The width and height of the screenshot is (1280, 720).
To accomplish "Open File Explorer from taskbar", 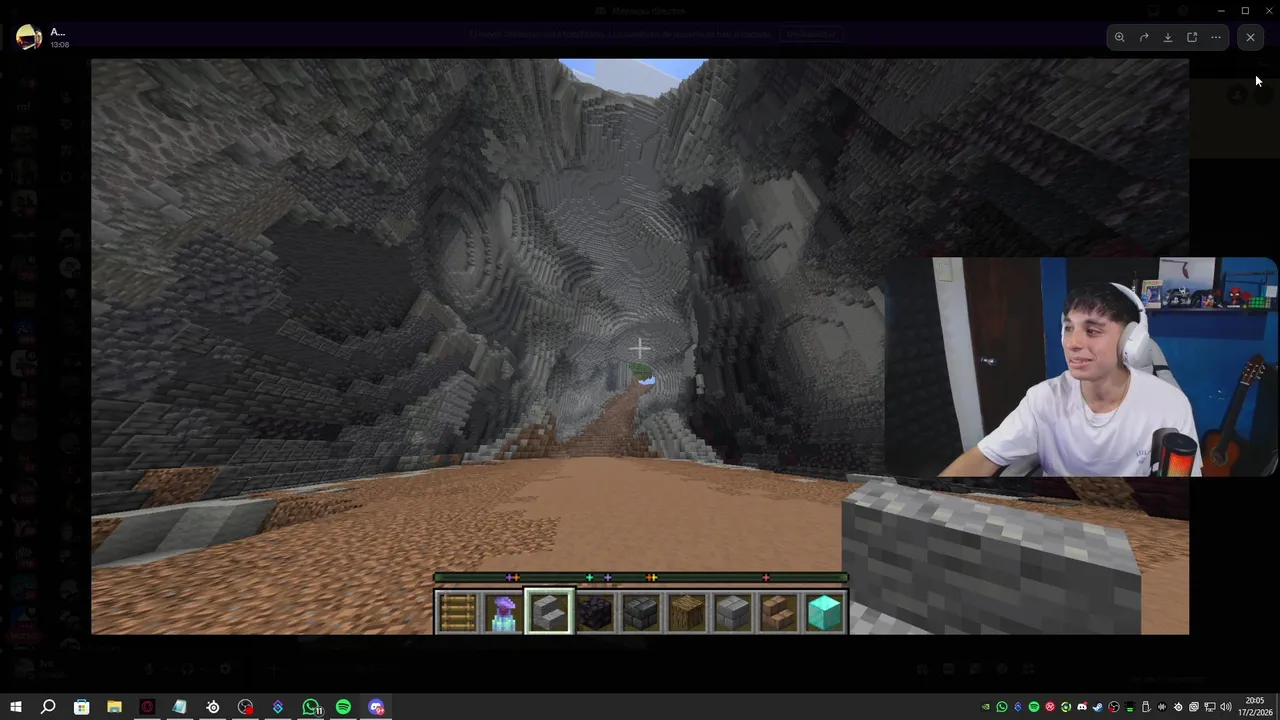I will (x=114, y=707).
